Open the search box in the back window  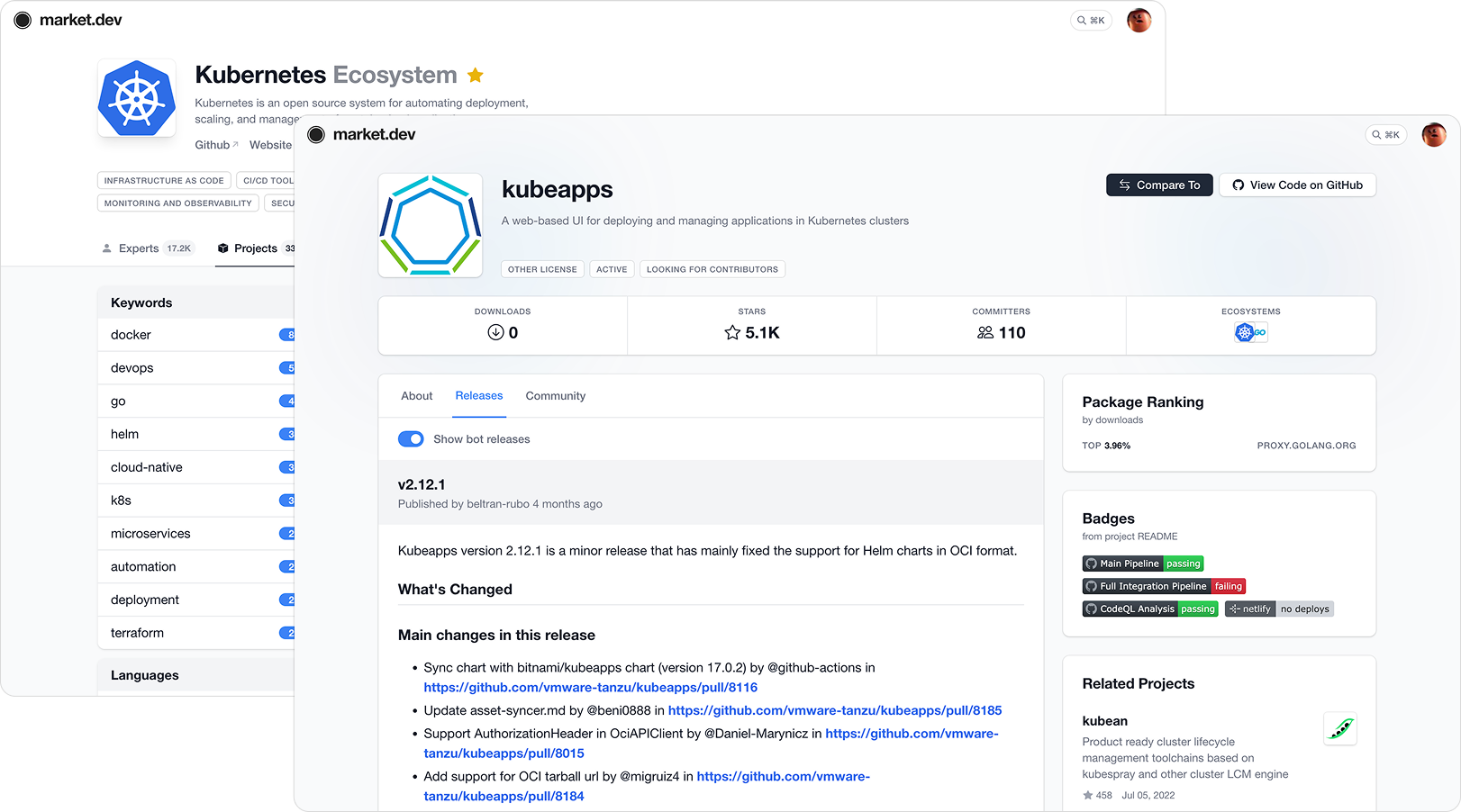pos(1091,20)
